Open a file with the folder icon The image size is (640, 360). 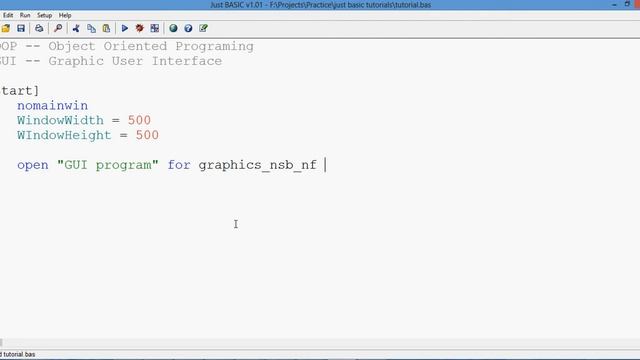[x=5, y=28]
